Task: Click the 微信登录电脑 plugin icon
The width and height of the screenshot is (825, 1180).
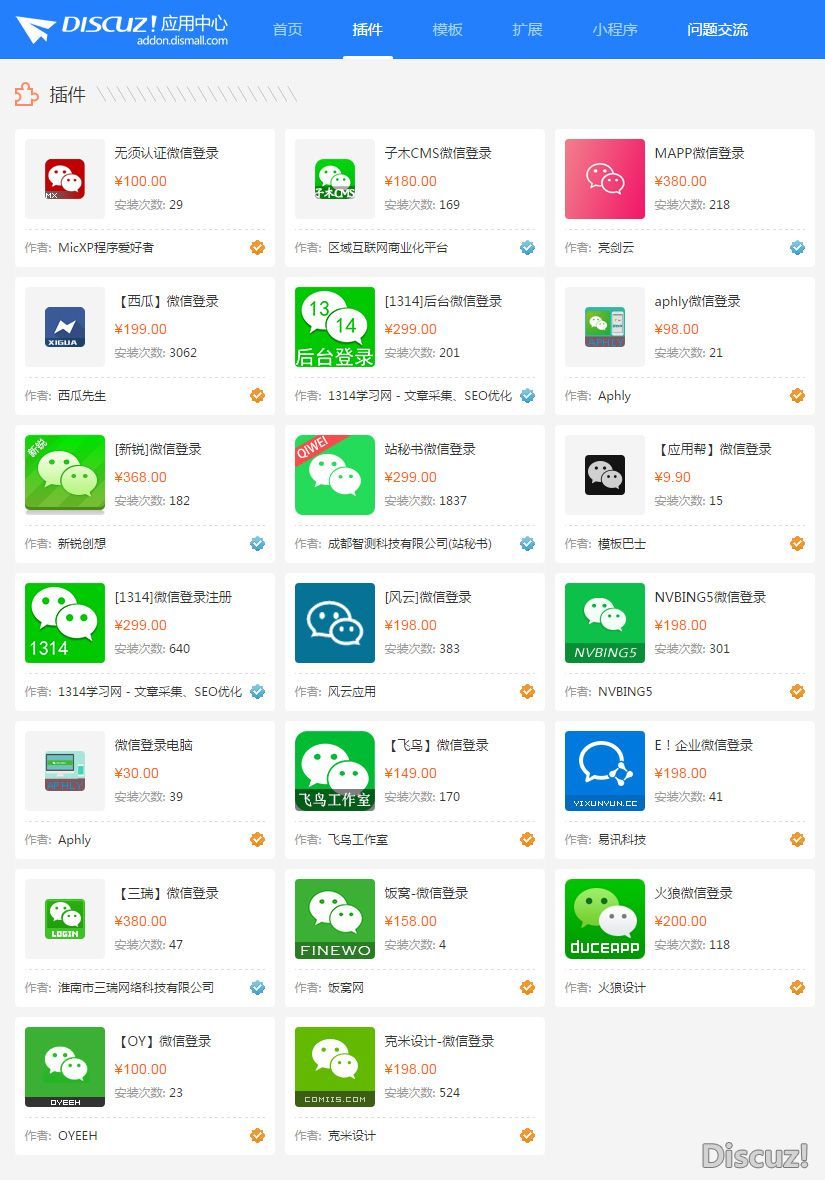Action: pos(65,771)
